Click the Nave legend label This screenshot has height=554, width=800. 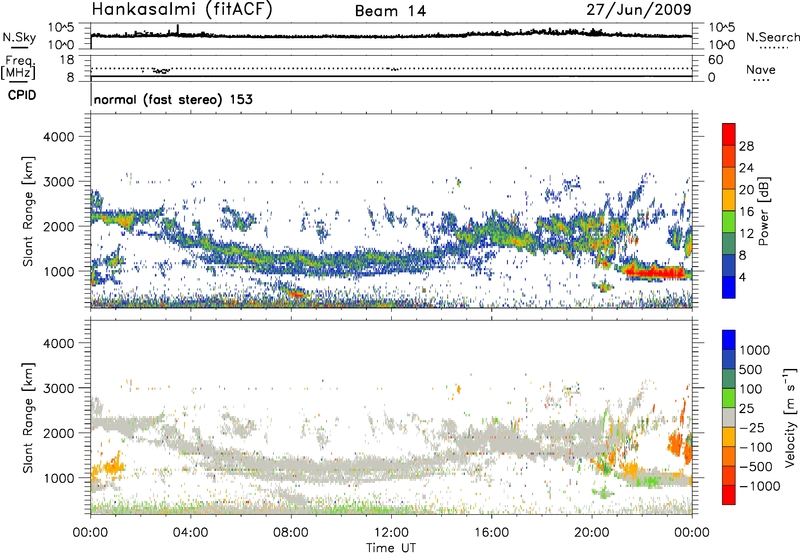coord(761,69)
